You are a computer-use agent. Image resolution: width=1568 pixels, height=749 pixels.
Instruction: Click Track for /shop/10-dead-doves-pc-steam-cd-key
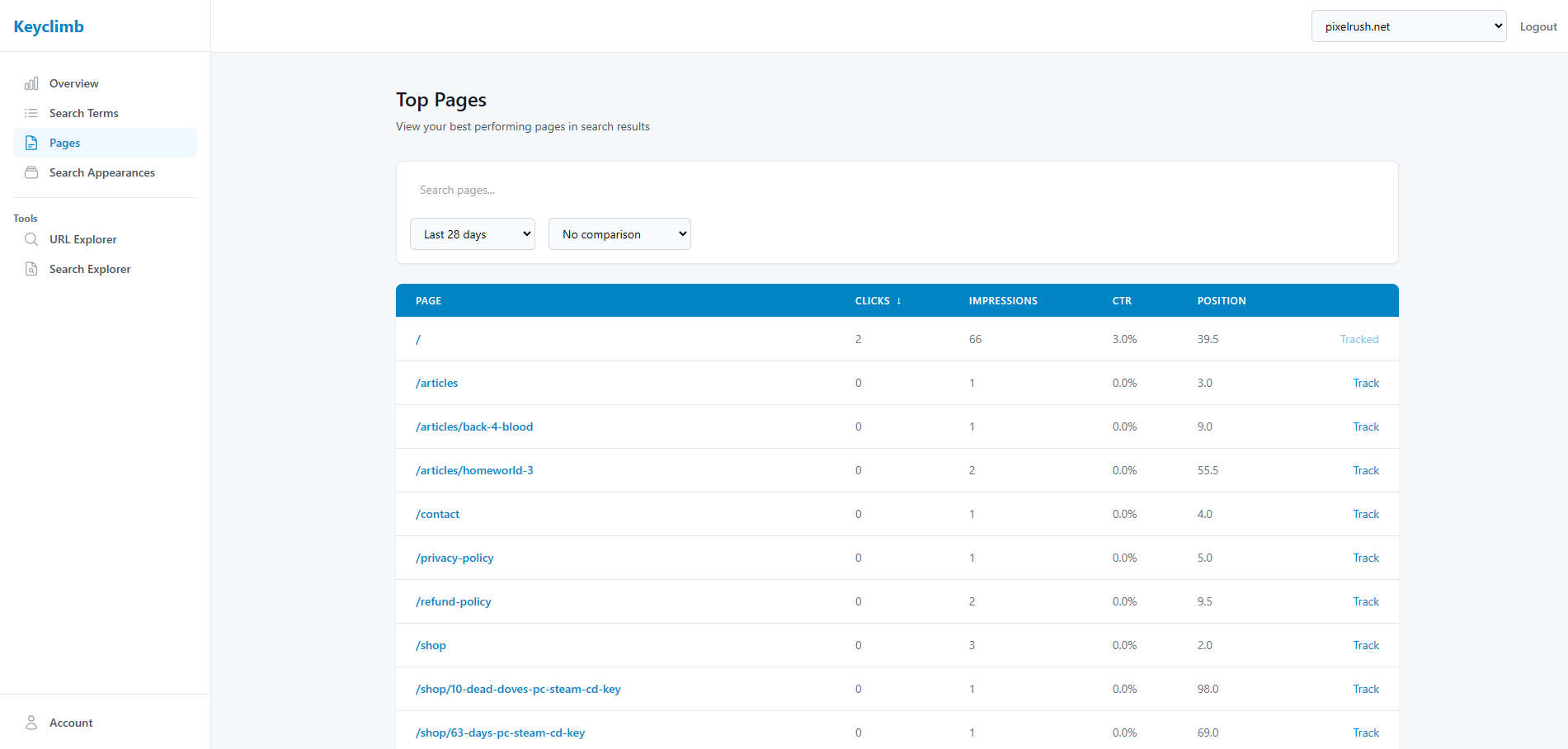tap(1366, 689)
